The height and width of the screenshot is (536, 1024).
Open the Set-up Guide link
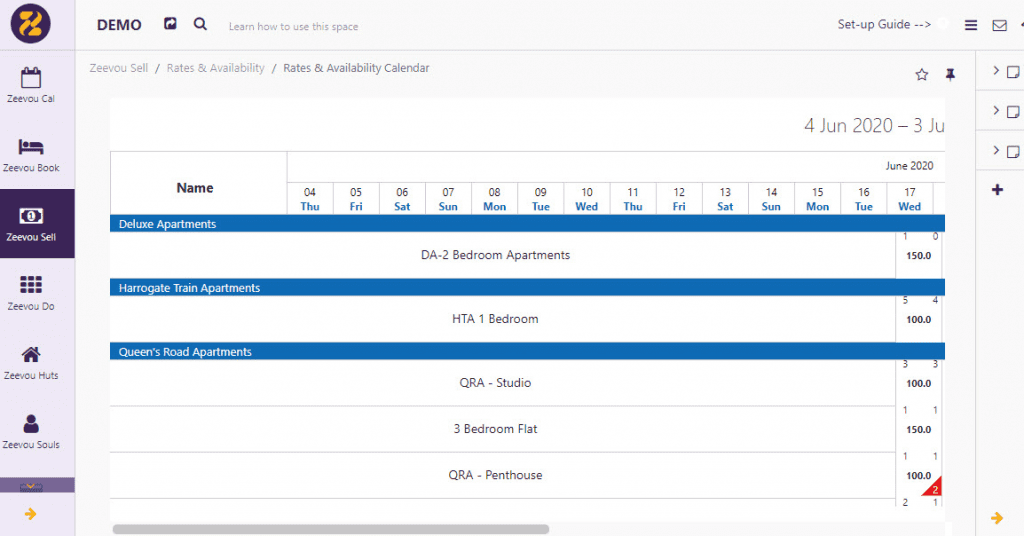click(884, 24)
